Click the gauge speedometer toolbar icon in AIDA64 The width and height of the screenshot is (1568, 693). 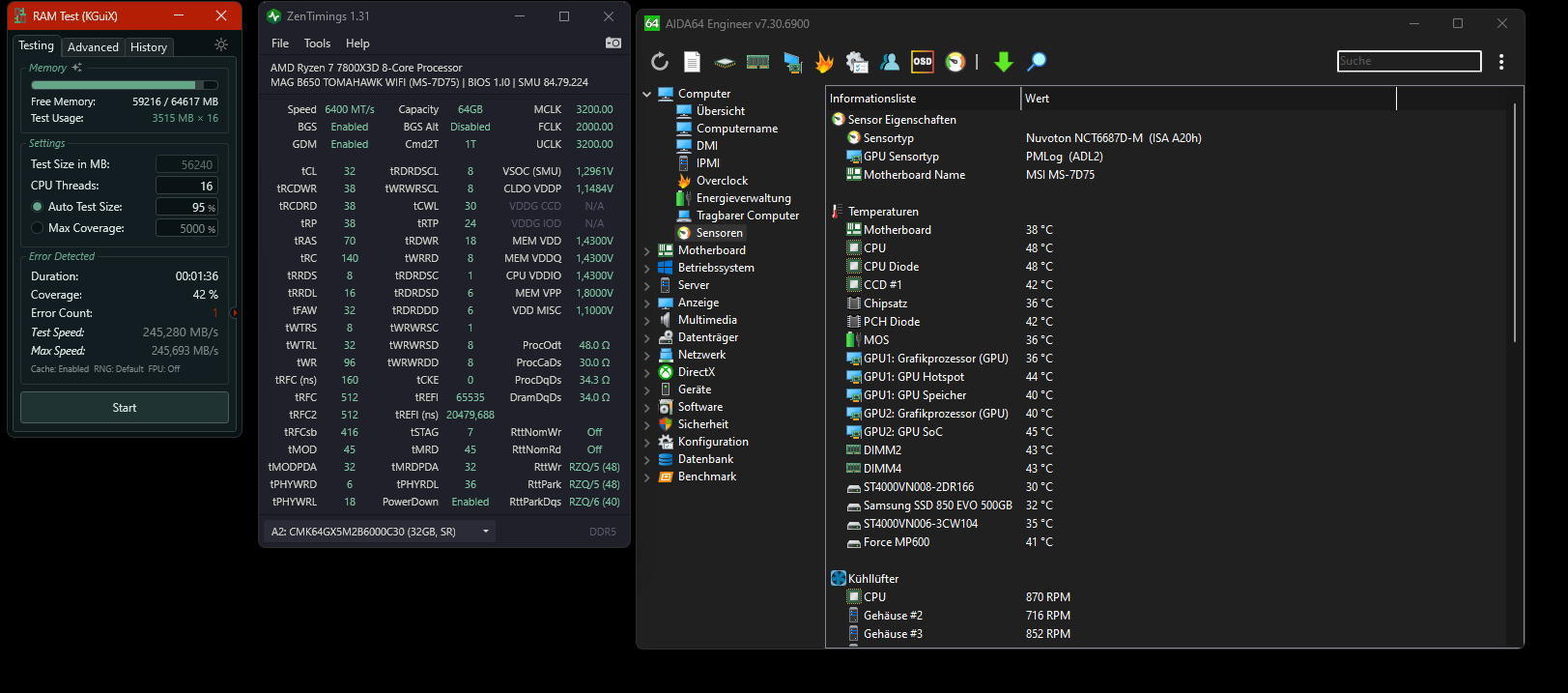955,62
